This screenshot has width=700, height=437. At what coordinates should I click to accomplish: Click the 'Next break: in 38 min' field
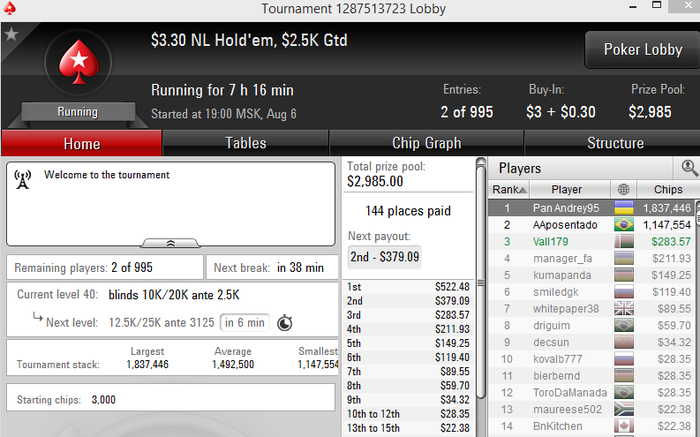click(272, 267)
